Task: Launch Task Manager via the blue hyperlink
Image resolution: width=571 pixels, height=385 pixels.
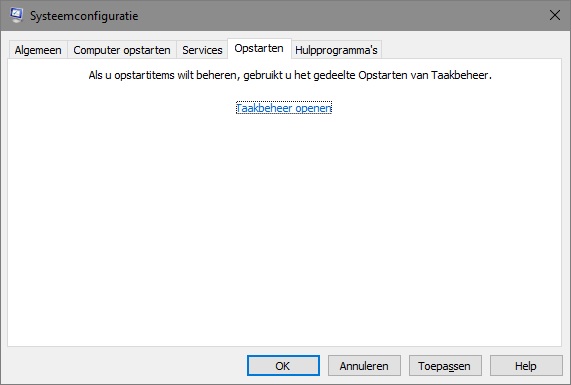Action: [x=284, y=108]
